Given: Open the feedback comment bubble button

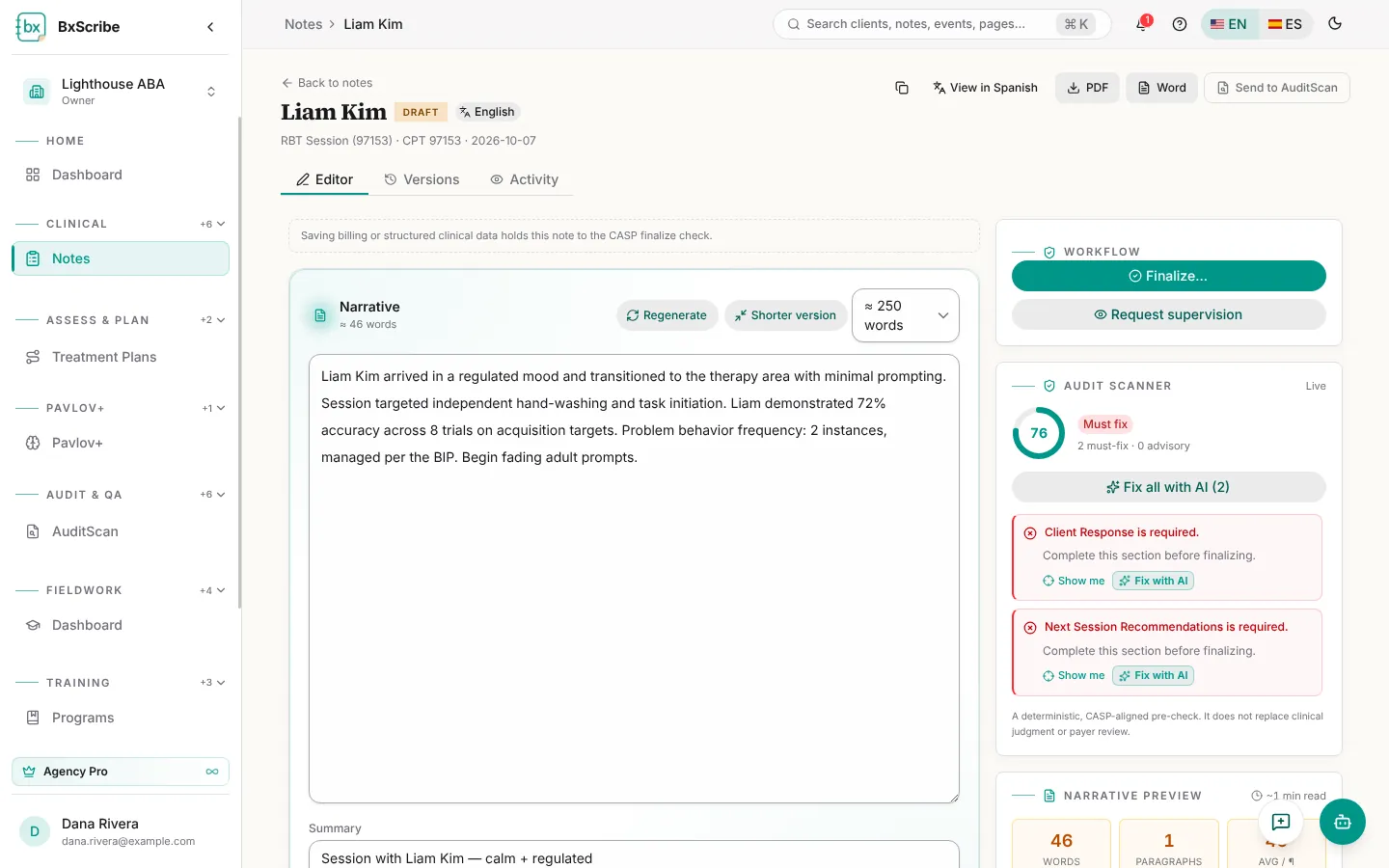Looking at the screenshot, I should [1281, 822].
